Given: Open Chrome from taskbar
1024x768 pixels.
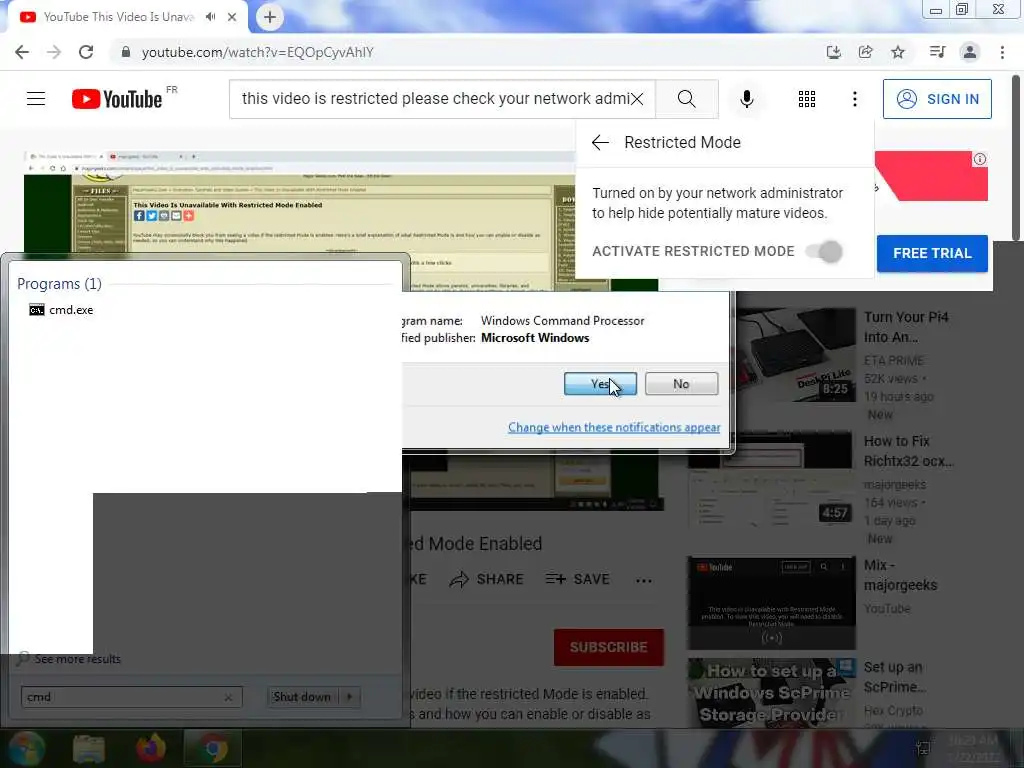Looking at the screenshot, I should 213,748.
